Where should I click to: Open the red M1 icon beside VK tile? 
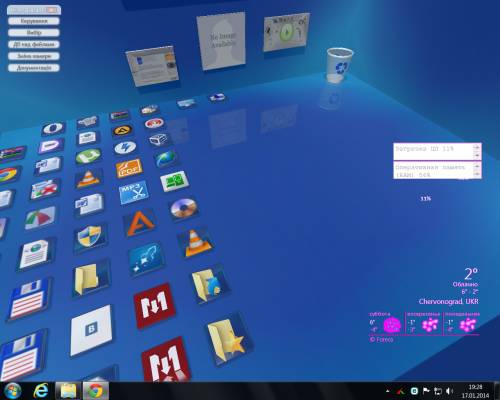click(x=154, y=305)
